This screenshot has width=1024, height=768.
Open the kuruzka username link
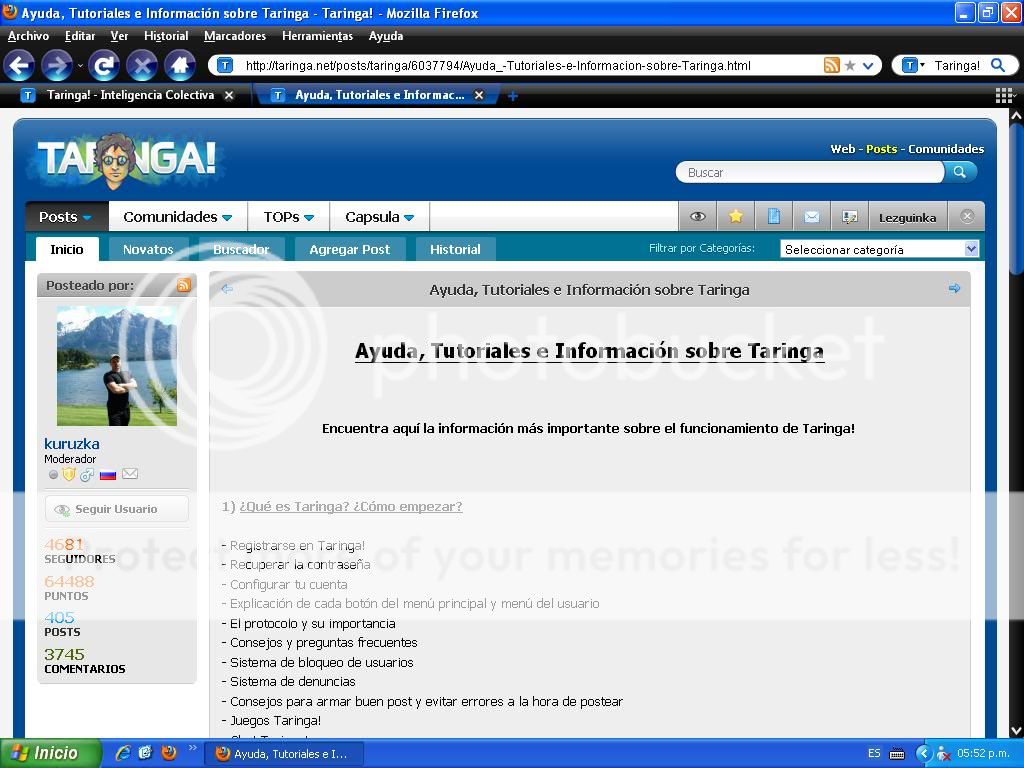tap(72, 443)
